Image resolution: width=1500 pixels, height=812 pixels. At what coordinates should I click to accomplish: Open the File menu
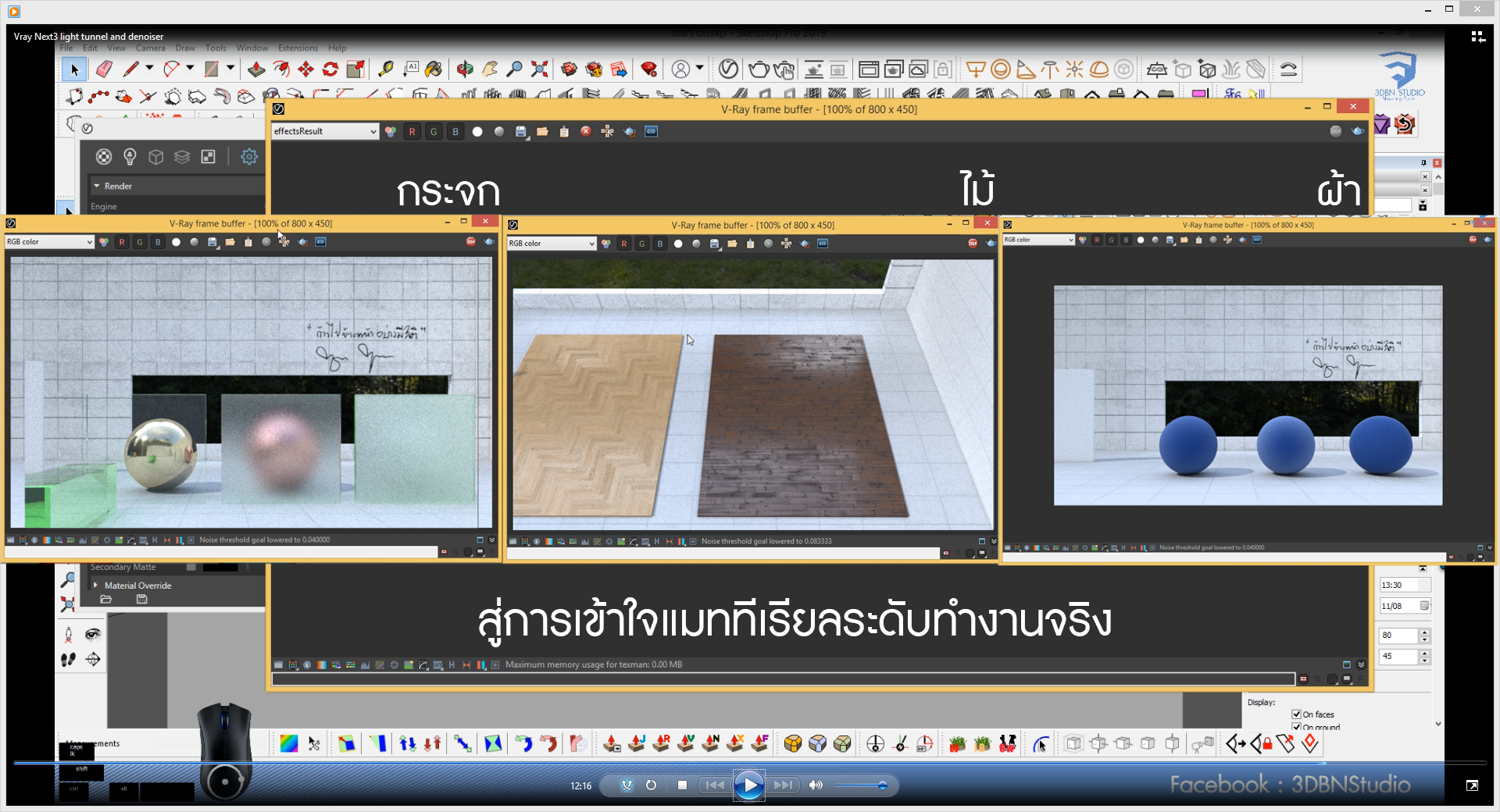66,48
